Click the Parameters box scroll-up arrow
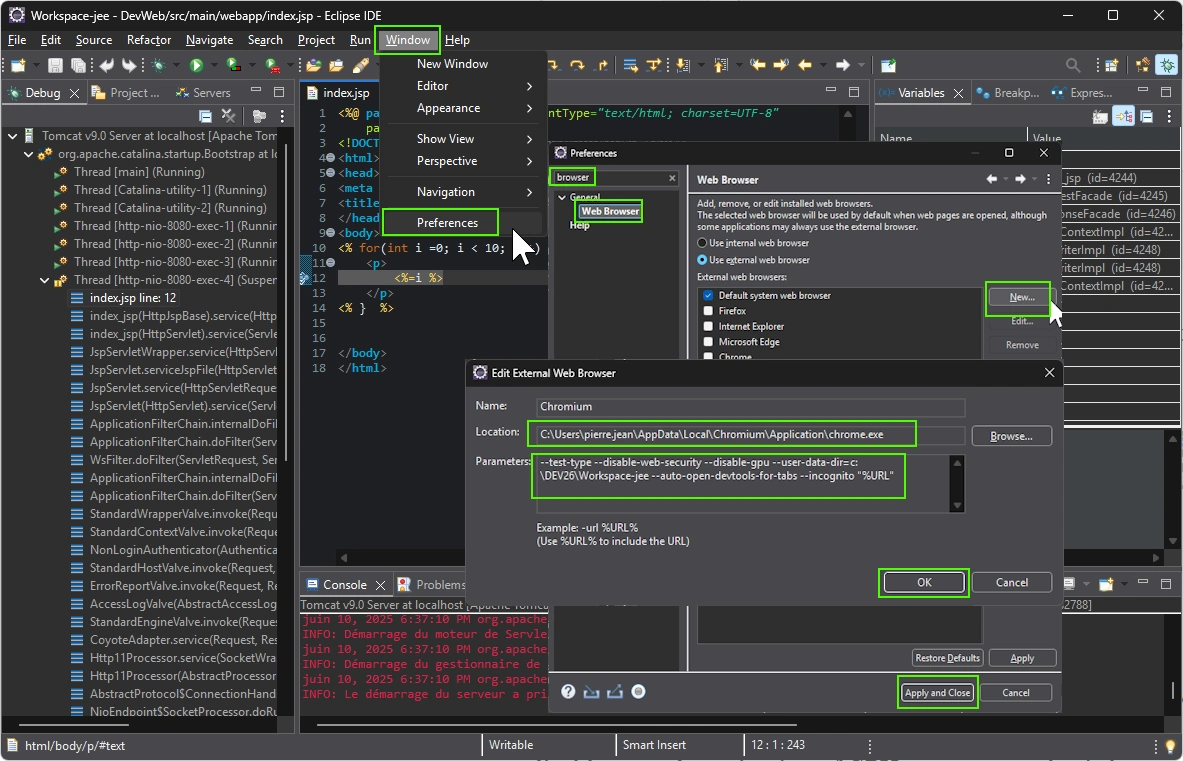 point(957,462)
